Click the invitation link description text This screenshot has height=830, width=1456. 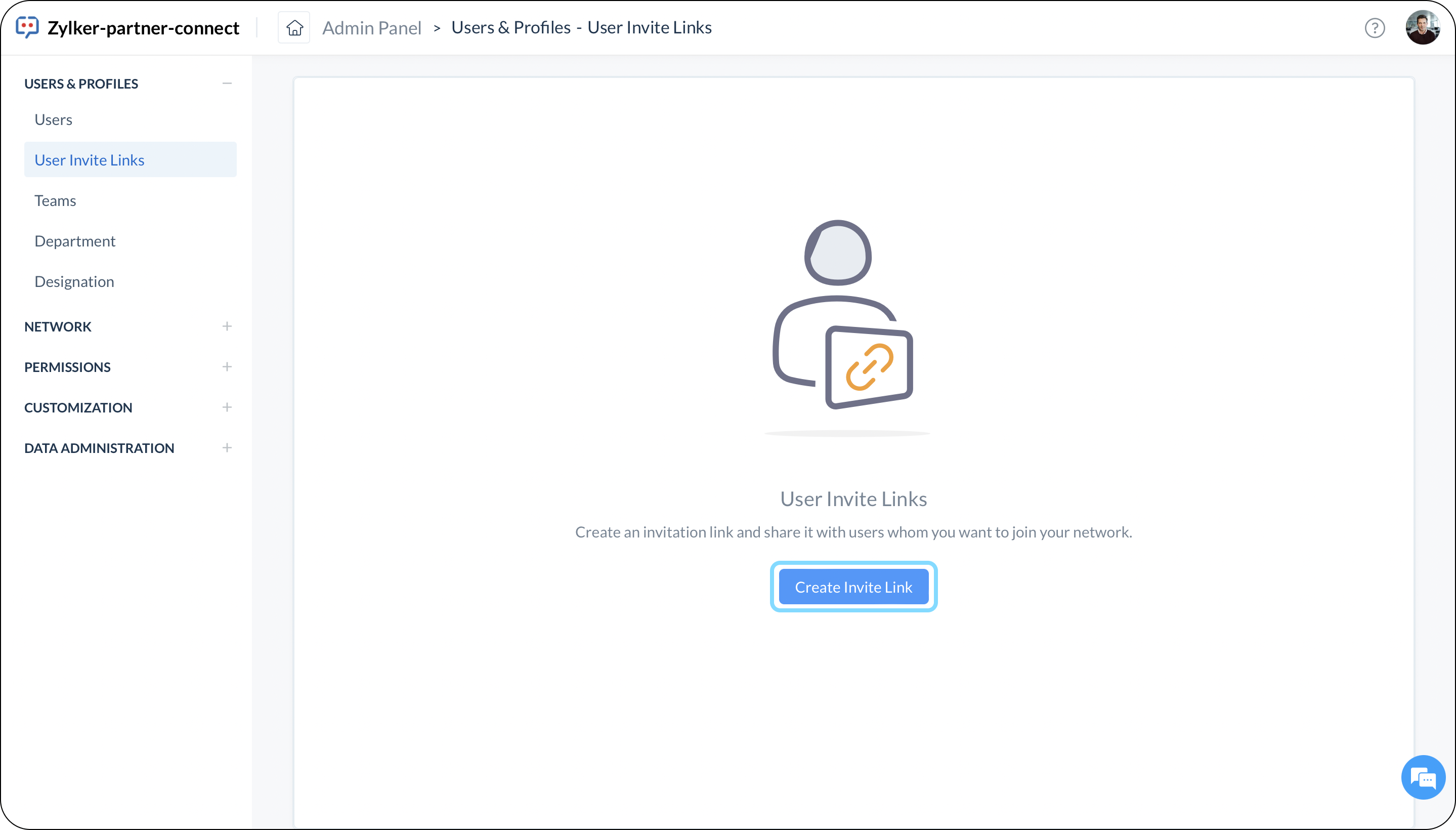853,532
